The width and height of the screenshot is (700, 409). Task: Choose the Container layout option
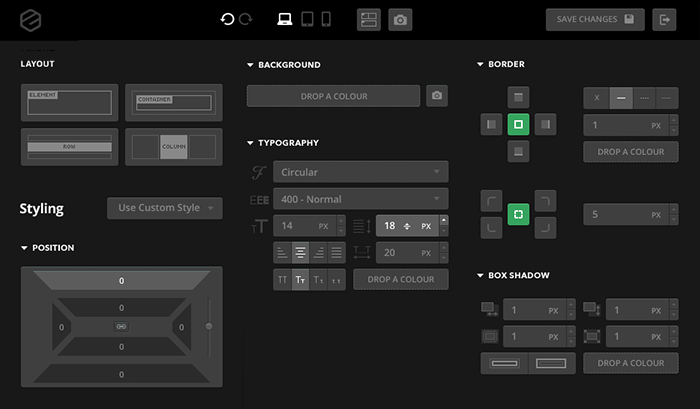click(x=174, y=103)
